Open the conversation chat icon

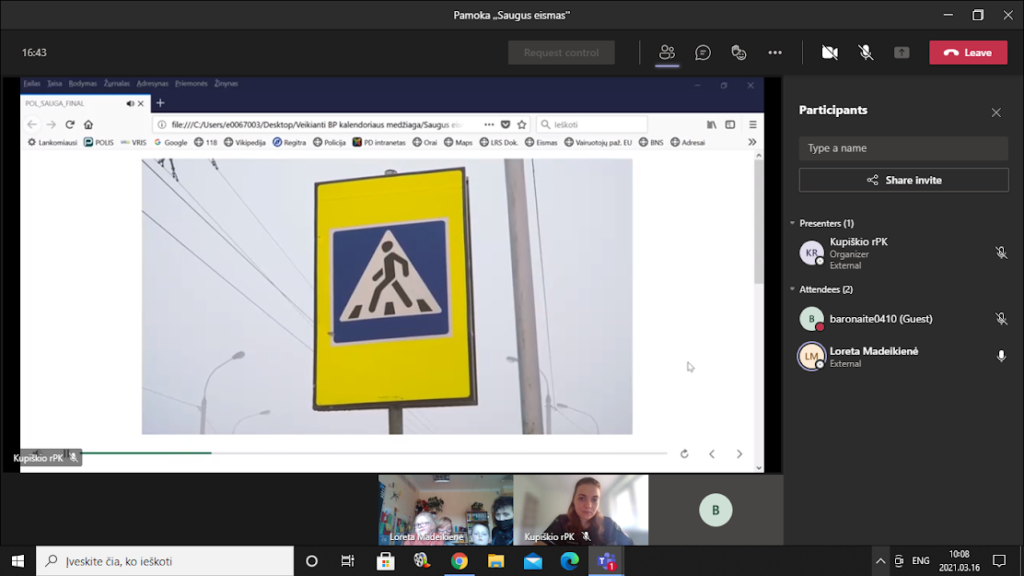click(703, 53)
